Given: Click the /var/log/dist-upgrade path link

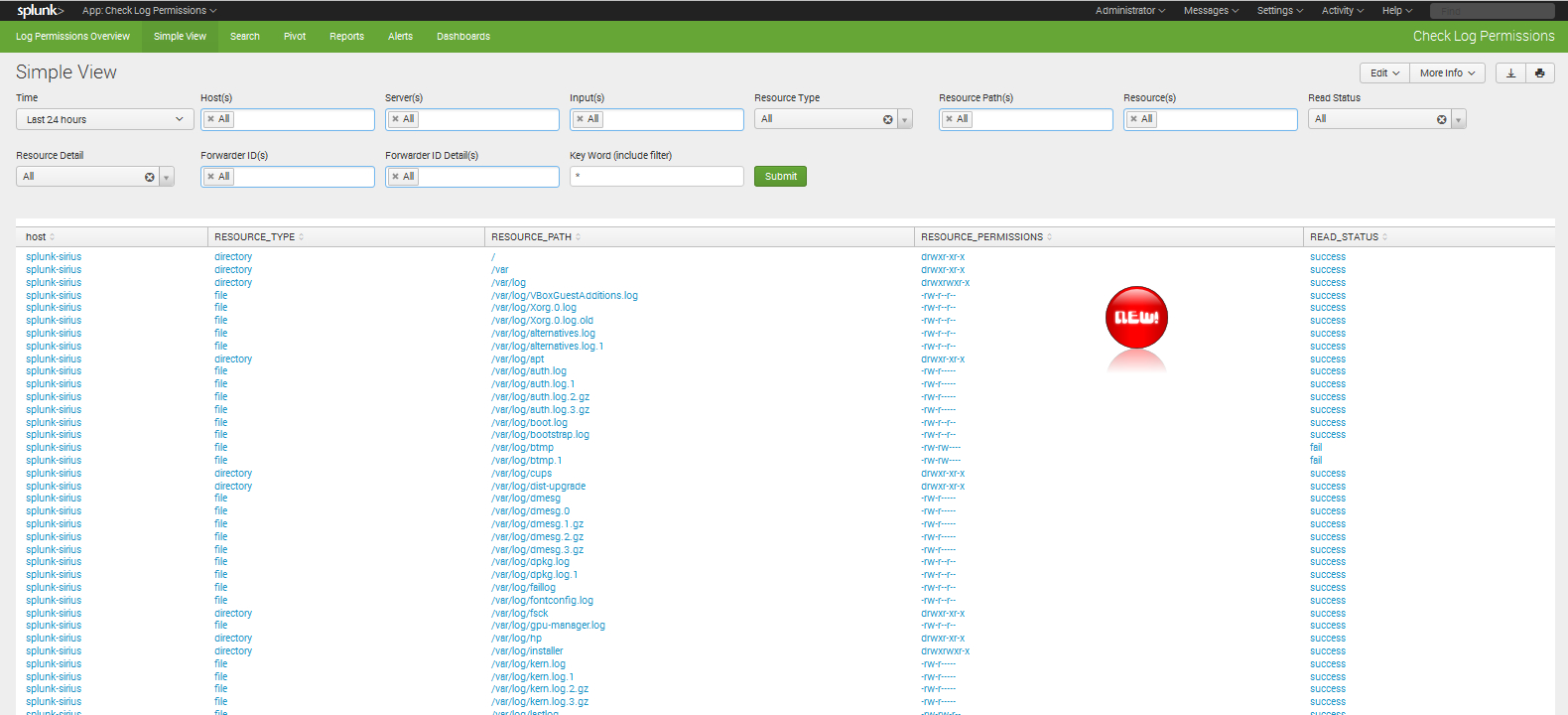Looking at the screenshot, I should tap(538, 487).
